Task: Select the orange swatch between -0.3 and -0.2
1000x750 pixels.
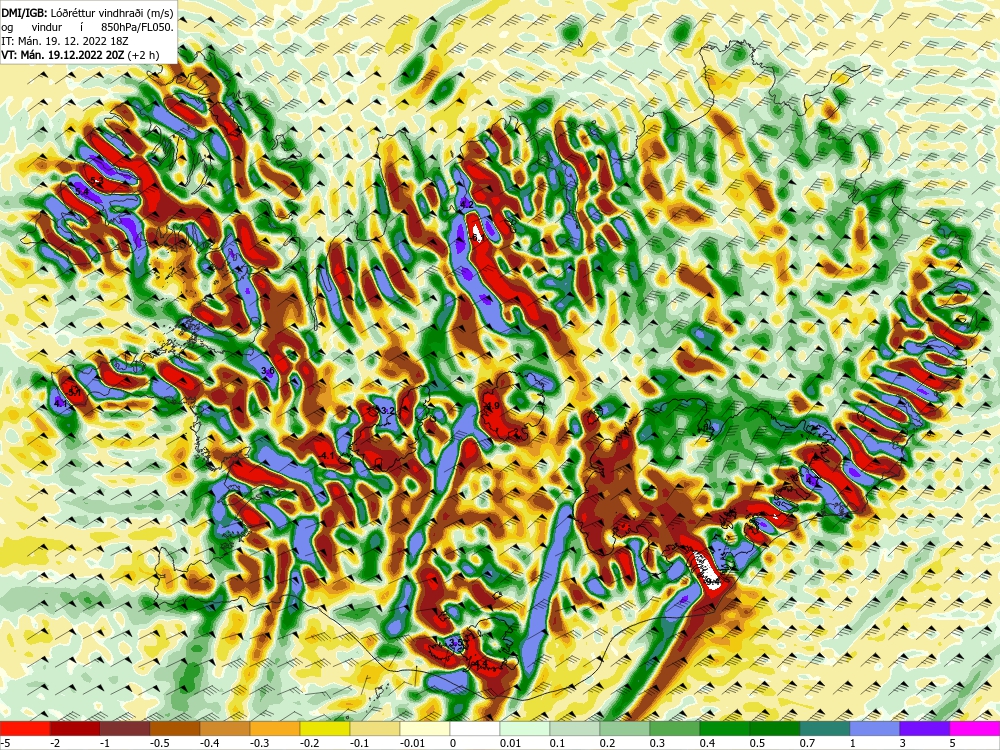Action: tap(275, 728)
